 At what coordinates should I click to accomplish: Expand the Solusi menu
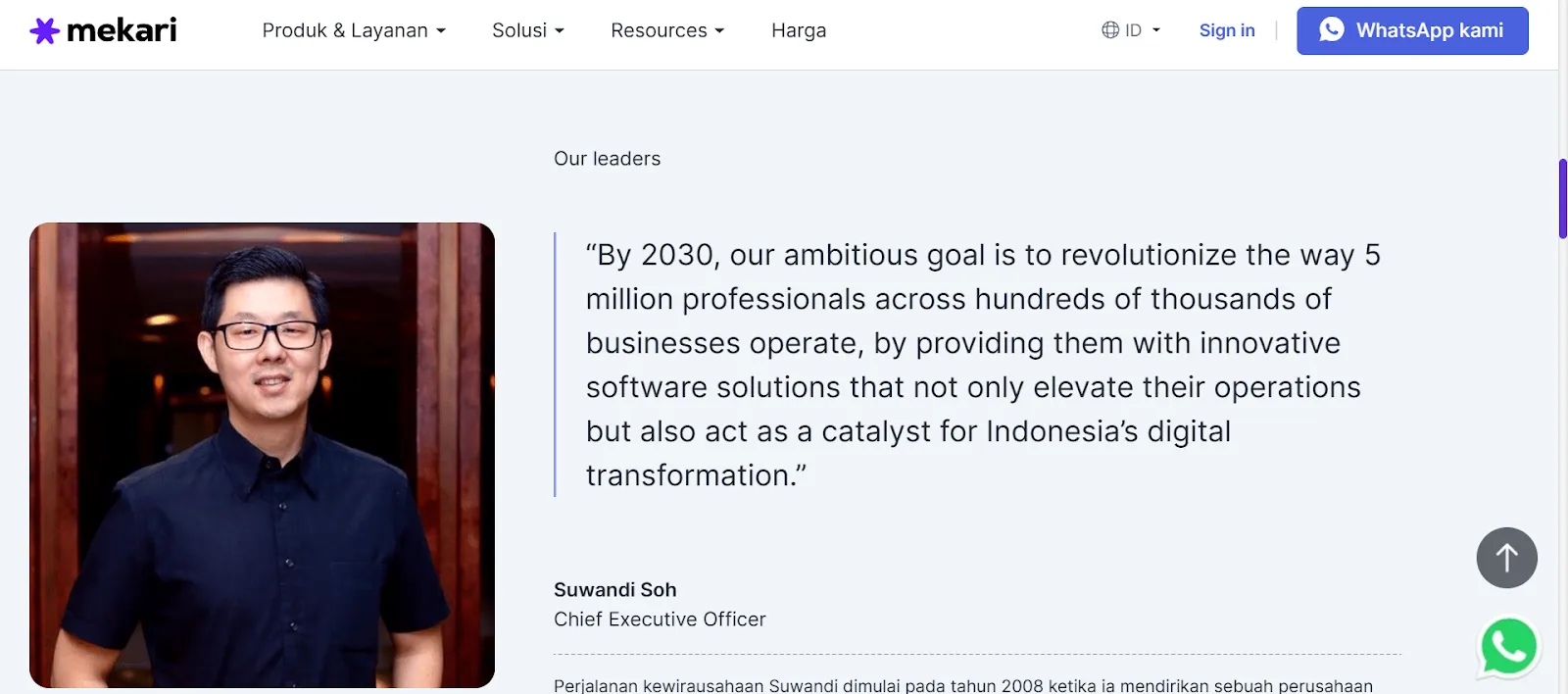click(x=527, y=30)
